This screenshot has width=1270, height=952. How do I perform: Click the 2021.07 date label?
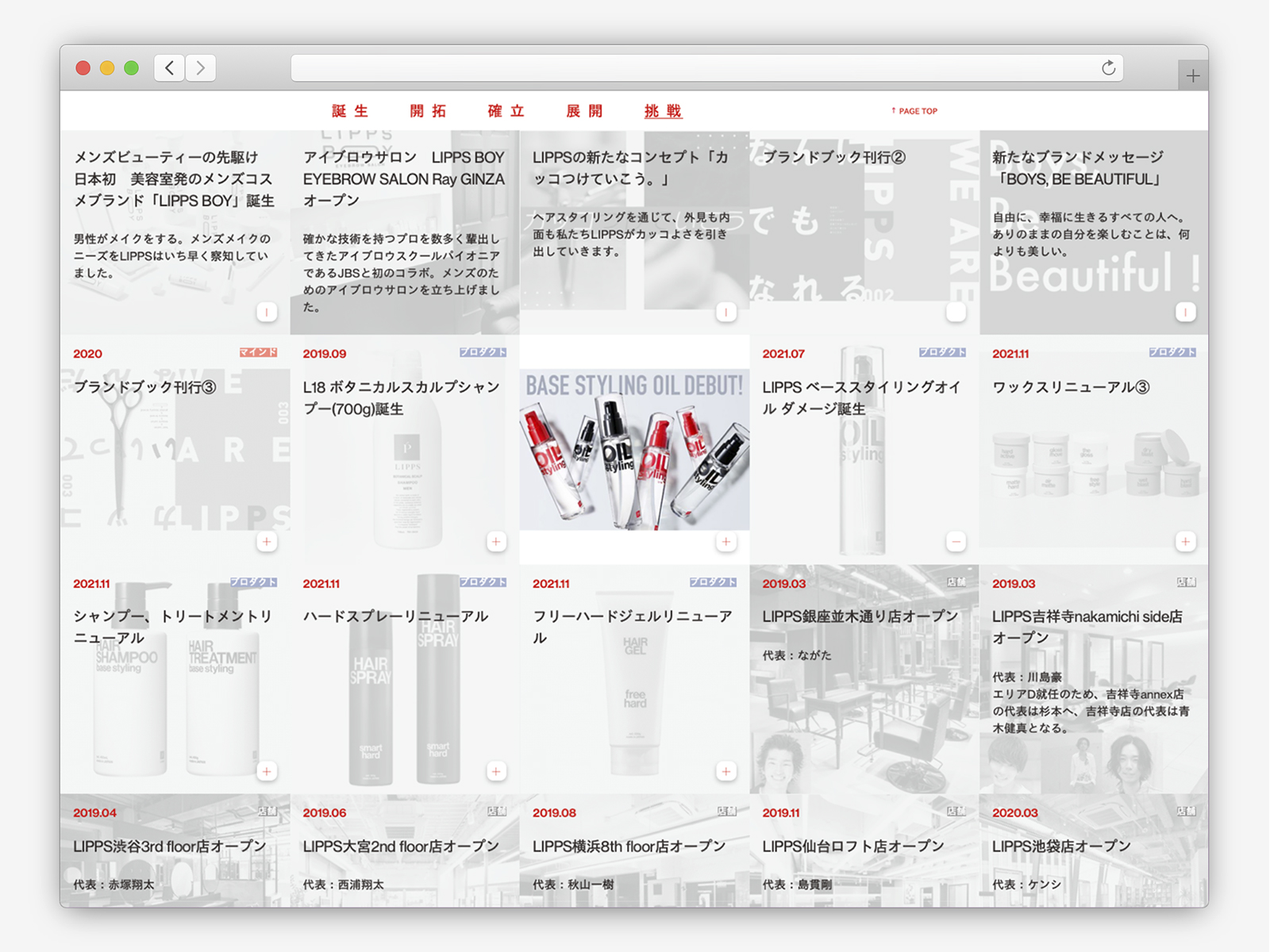tap(783, 354)
